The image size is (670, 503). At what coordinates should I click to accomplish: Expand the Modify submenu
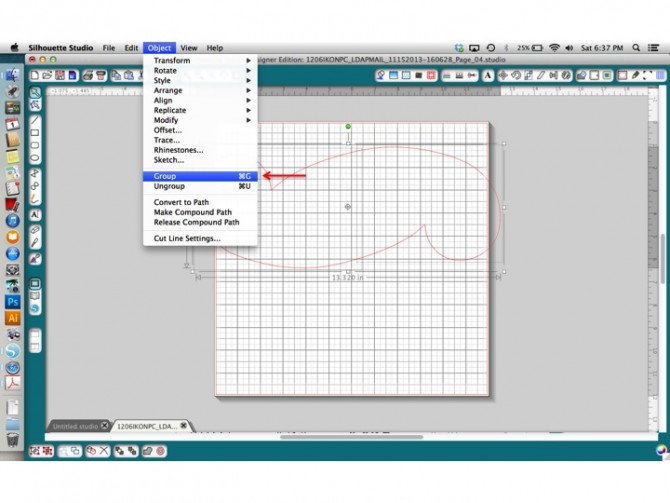[x=200, y=120]
